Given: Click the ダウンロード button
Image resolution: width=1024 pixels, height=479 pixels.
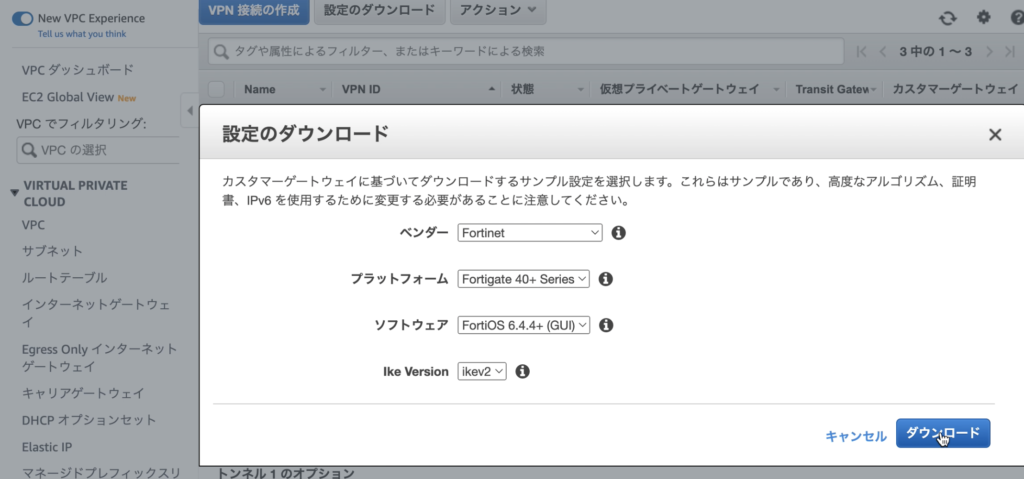Looking at the screenshot, I should (x=943, y=433).
